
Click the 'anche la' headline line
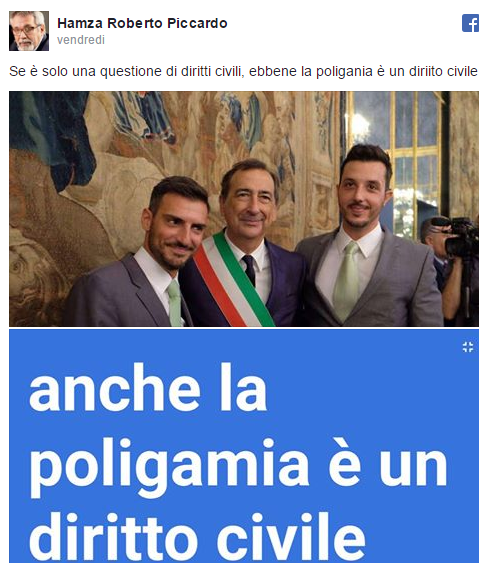click(148, 388)
